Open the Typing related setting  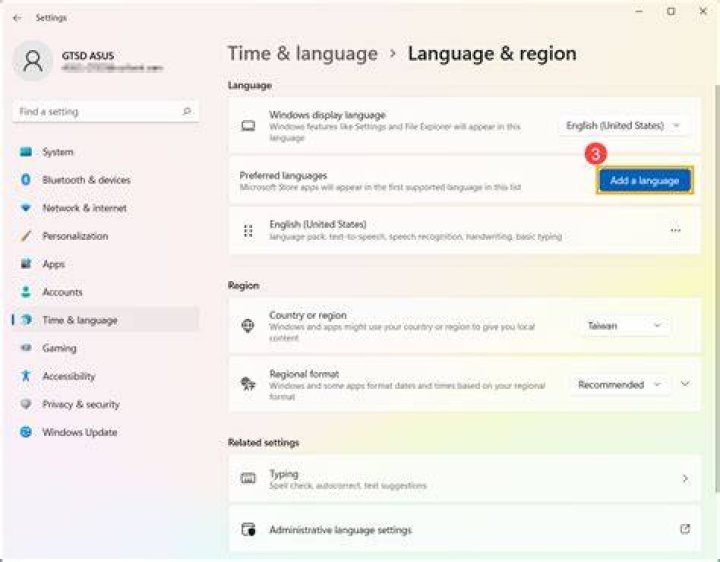pyautogui.click(x=464, y=478)
